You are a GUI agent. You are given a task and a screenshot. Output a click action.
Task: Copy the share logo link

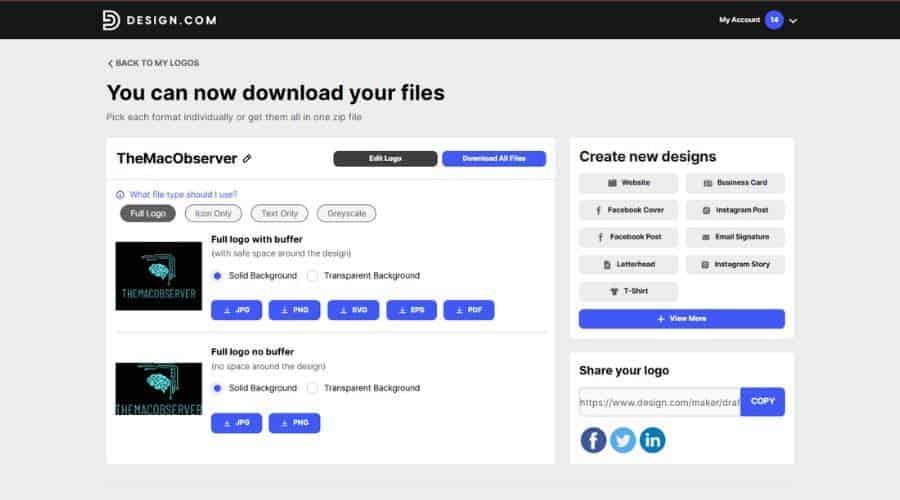pos(763,402)
